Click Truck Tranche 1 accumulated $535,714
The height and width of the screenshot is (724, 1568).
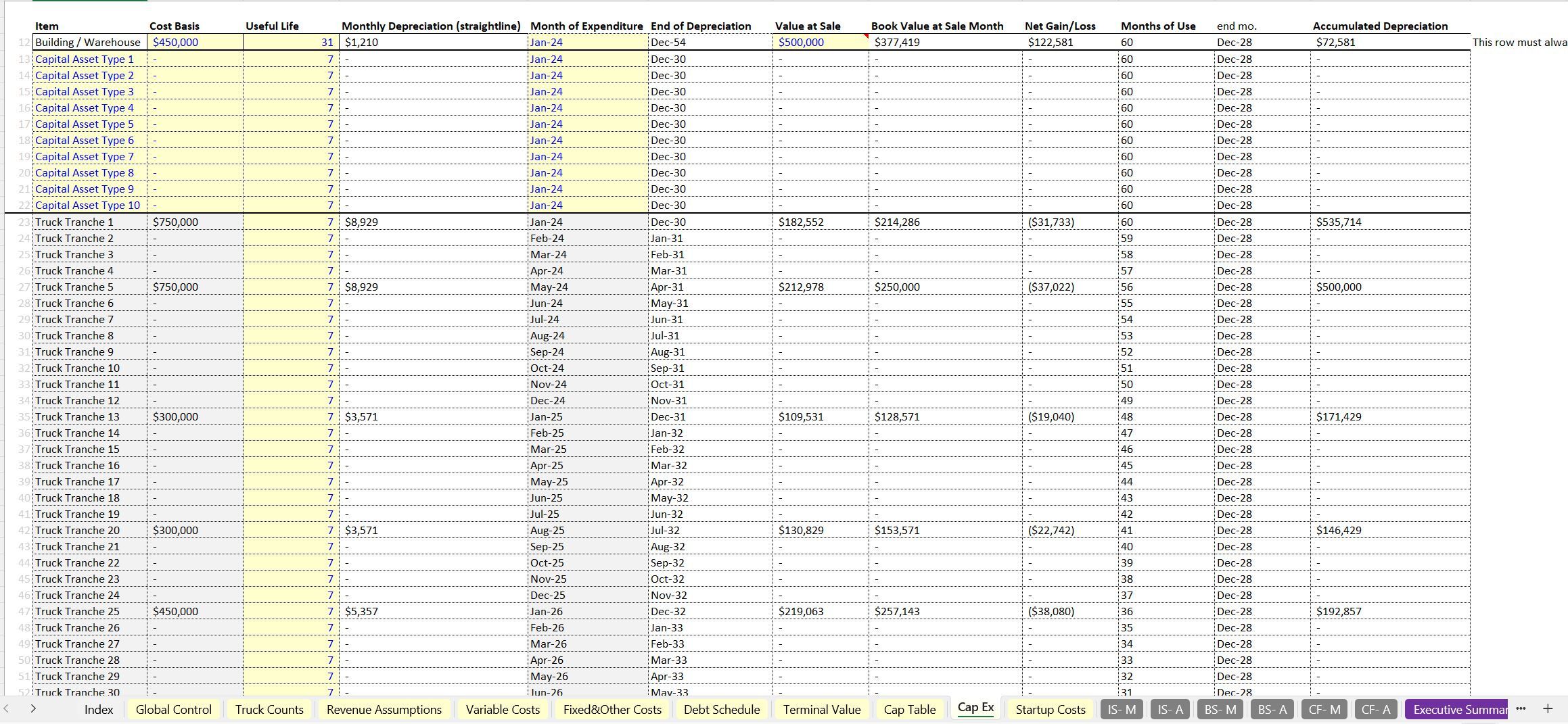coord(1390,222)
